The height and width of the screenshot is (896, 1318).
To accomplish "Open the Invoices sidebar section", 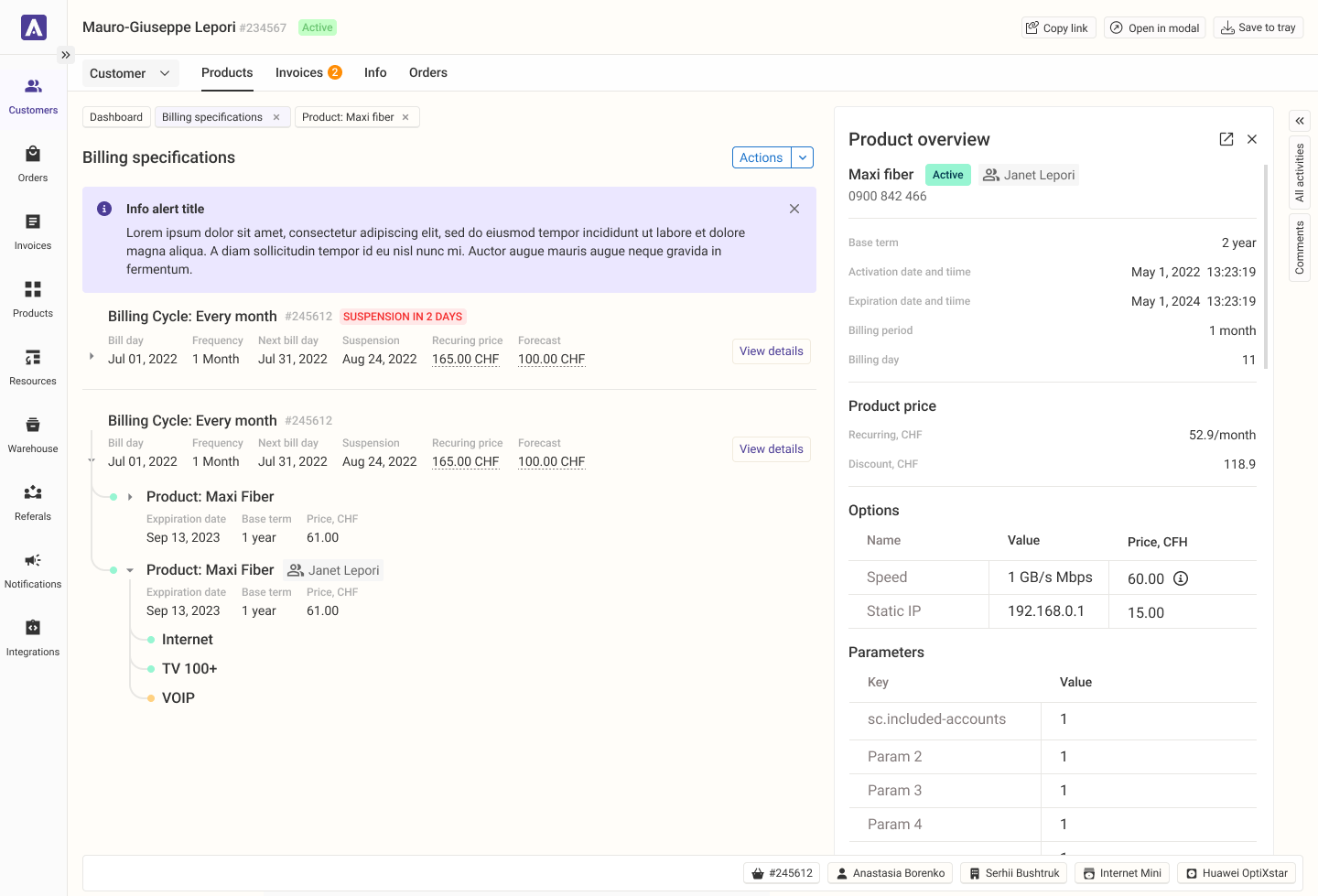I will point(33,232).
